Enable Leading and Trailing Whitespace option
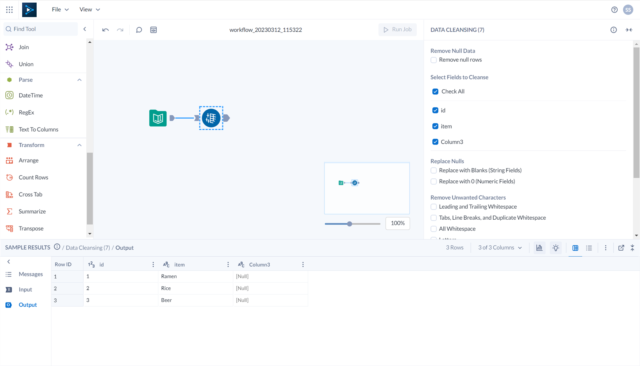The width and height of the screenshot is (640, 366). click(433, 207)
